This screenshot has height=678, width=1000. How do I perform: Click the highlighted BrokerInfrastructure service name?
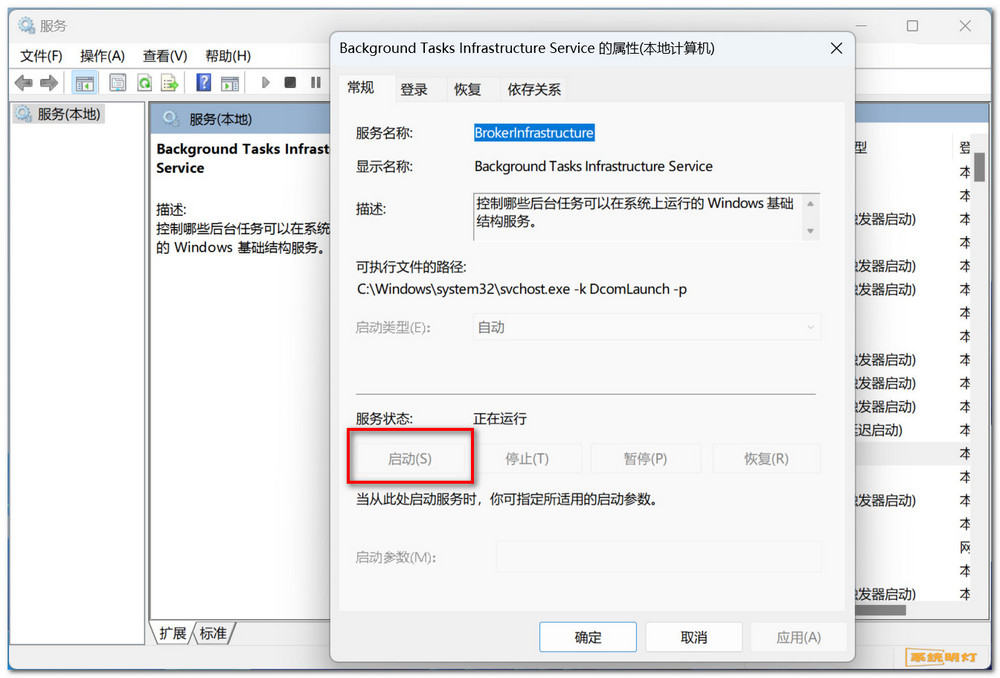point(534,133)
